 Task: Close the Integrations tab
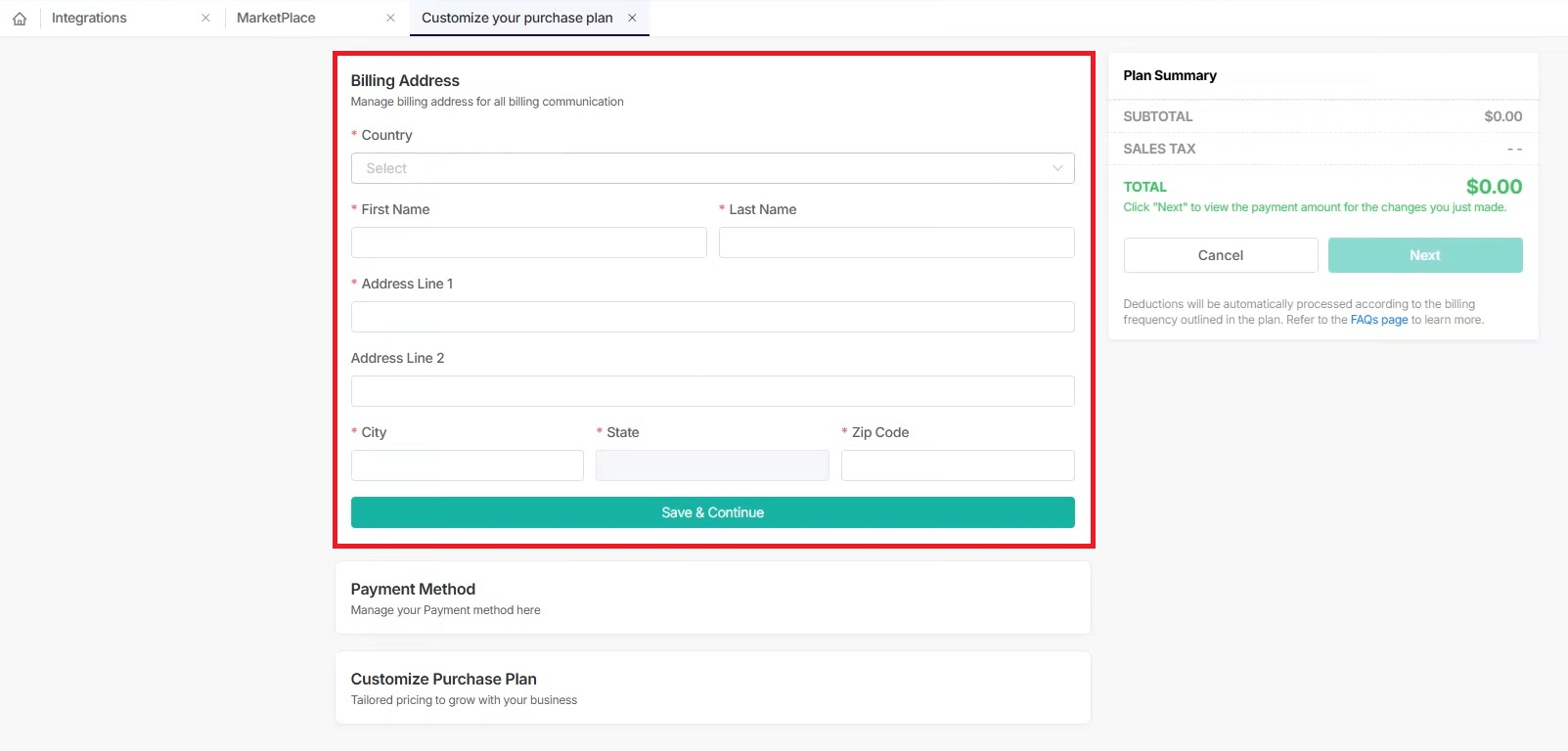click(x=205, y=18)
